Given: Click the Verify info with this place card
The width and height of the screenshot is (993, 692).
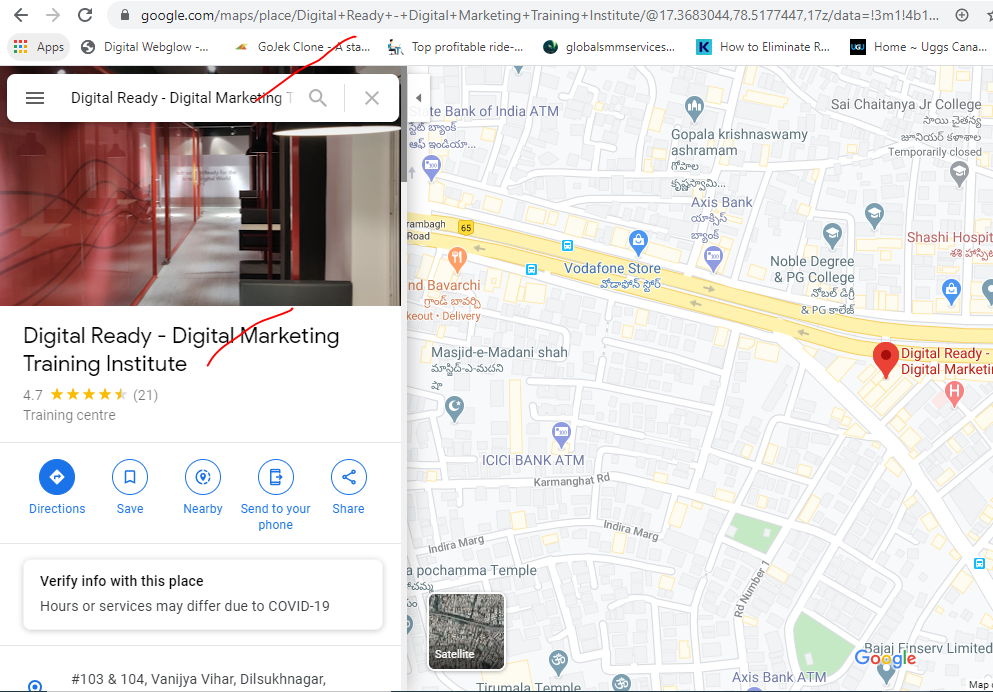Looking at the screenshot, I should click(203, 594).
